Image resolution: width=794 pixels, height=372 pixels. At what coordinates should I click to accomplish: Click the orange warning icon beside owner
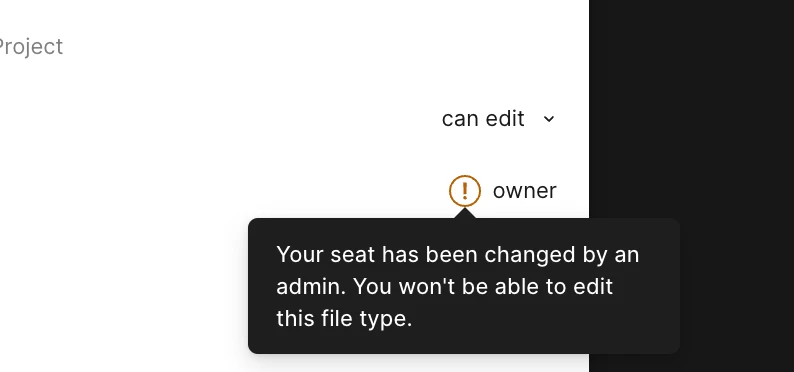(x=464, y=191)
